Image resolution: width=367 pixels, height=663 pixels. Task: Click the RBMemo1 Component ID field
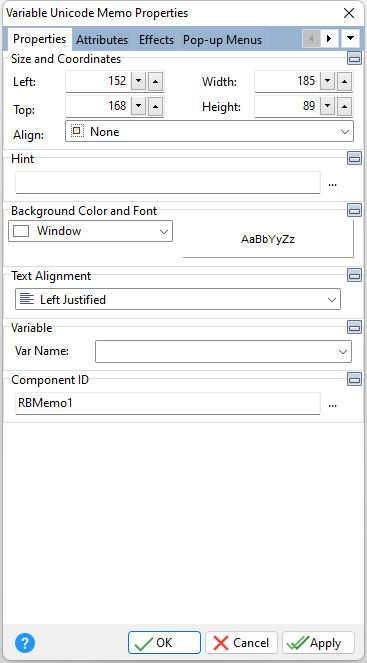(168, 403)
